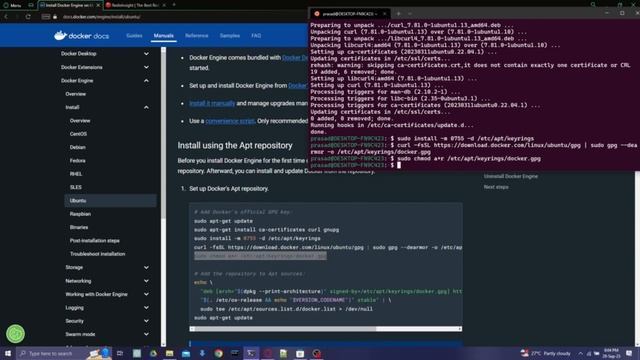Click the browser address bar URL

[102, 17]
